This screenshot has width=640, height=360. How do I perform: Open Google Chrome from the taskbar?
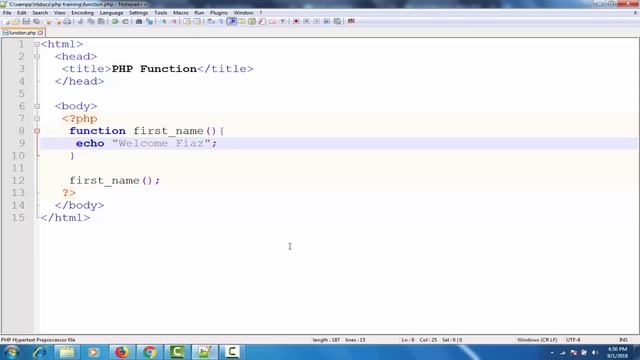pyautogui.click(x=149, y=352)
